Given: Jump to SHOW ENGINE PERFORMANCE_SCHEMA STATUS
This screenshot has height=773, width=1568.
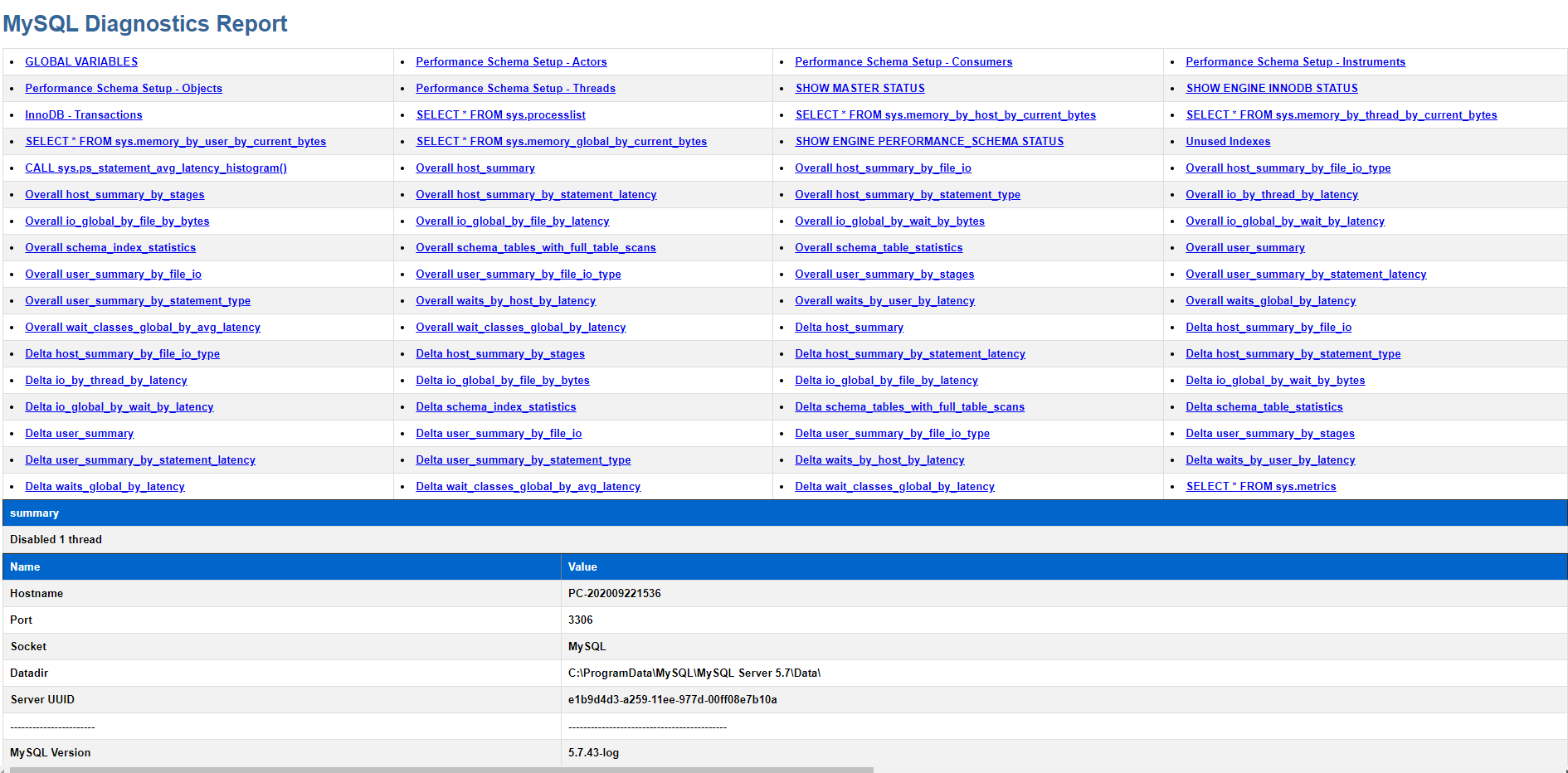Looking at the screenshot, I should pyautogui.click(x=929, y=142).
